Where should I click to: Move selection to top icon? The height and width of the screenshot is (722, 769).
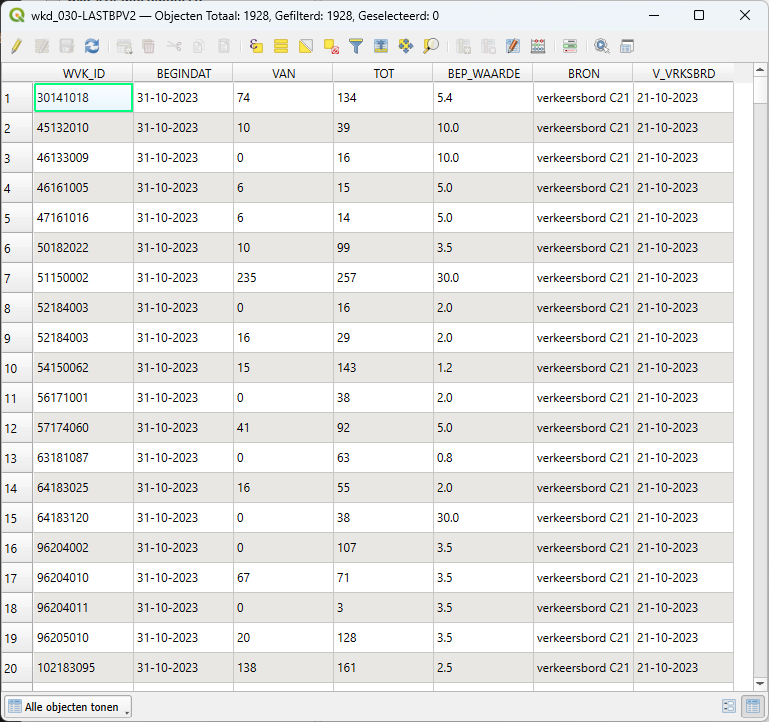coord(381,47)
